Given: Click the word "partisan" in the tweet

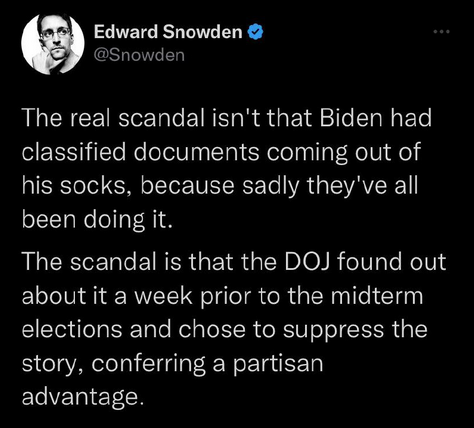Looking at the screenshot, I should point(278,364).
